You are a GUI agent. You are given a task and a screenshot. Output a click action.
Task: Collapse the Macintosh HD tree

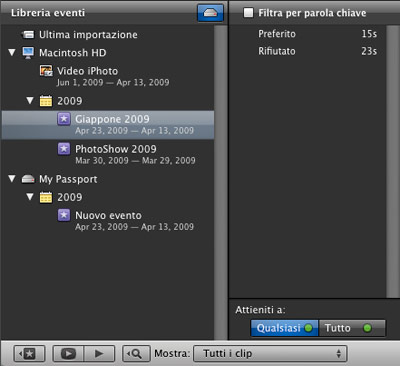[x=12, y=53]
